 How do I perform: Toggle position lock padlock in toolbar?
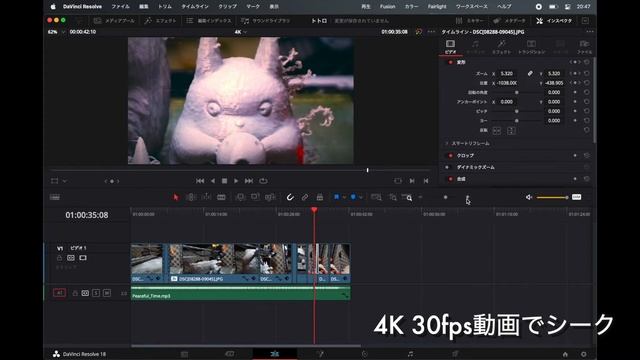pos(320,198)
